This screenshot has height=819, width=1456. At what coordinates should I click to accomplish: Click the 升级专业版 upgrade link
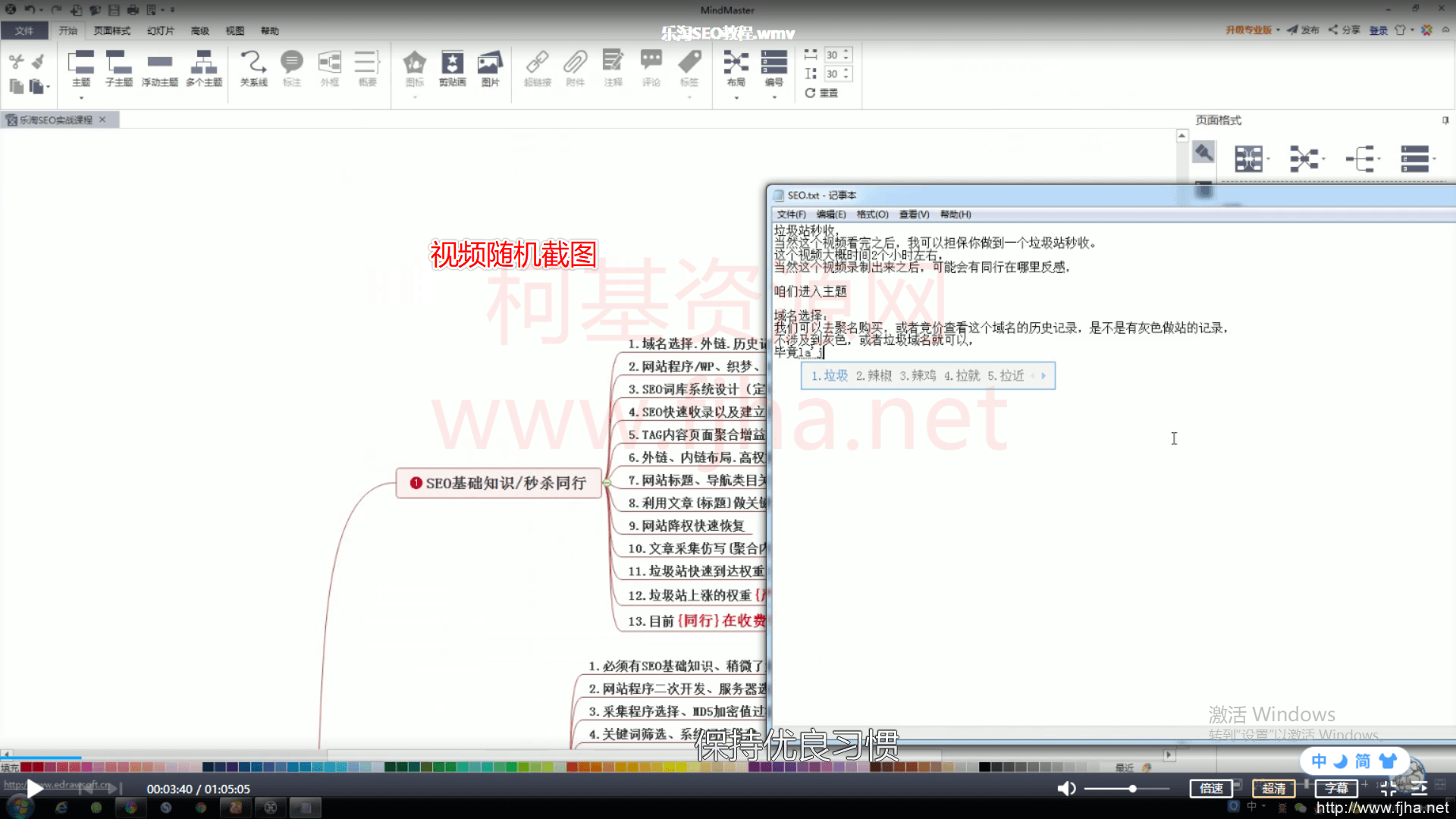1248,30
